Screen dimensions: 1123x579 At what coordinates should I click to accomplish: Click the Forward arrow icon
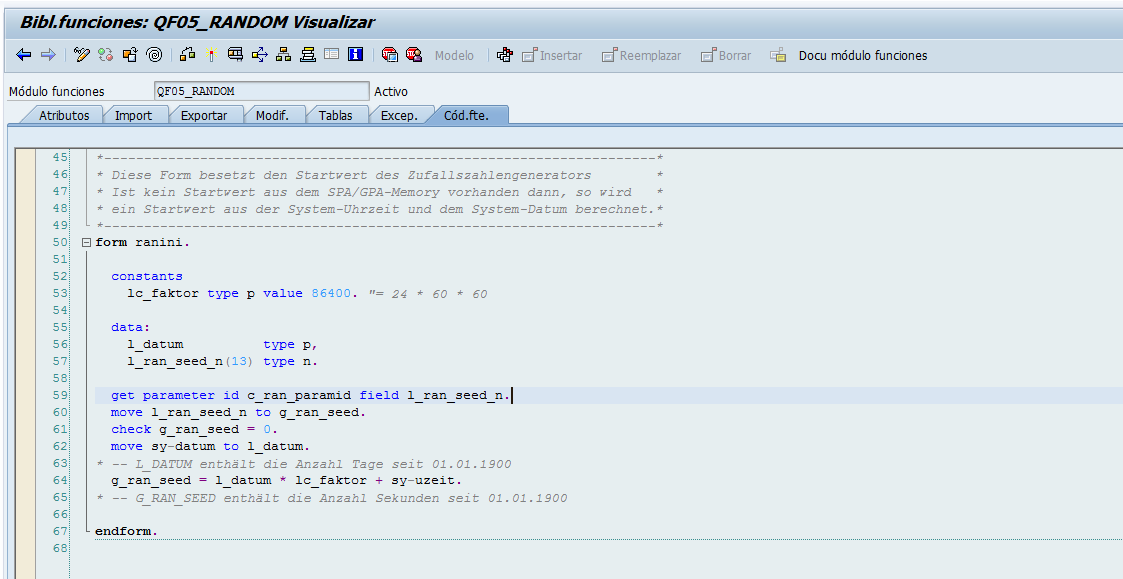coord(48,55)
